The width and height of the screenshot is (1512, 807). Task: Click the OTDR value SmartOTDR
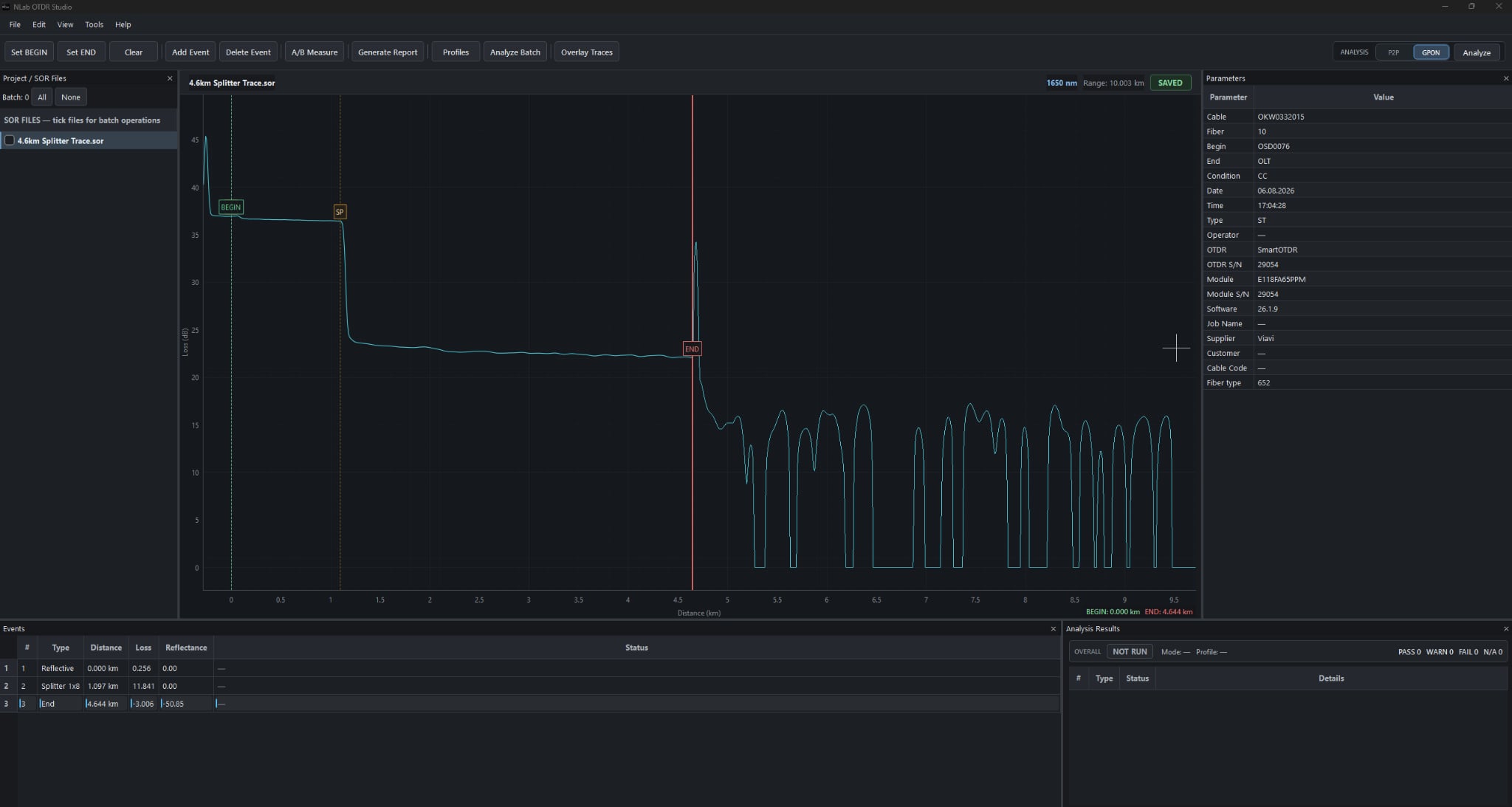[x=1277, y=250]
